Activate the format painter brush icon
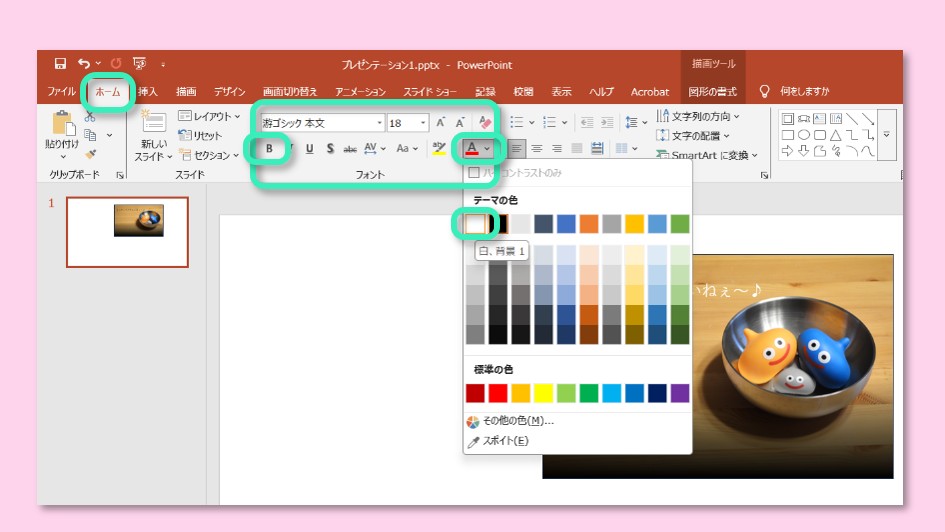 (x=90, y=154)
